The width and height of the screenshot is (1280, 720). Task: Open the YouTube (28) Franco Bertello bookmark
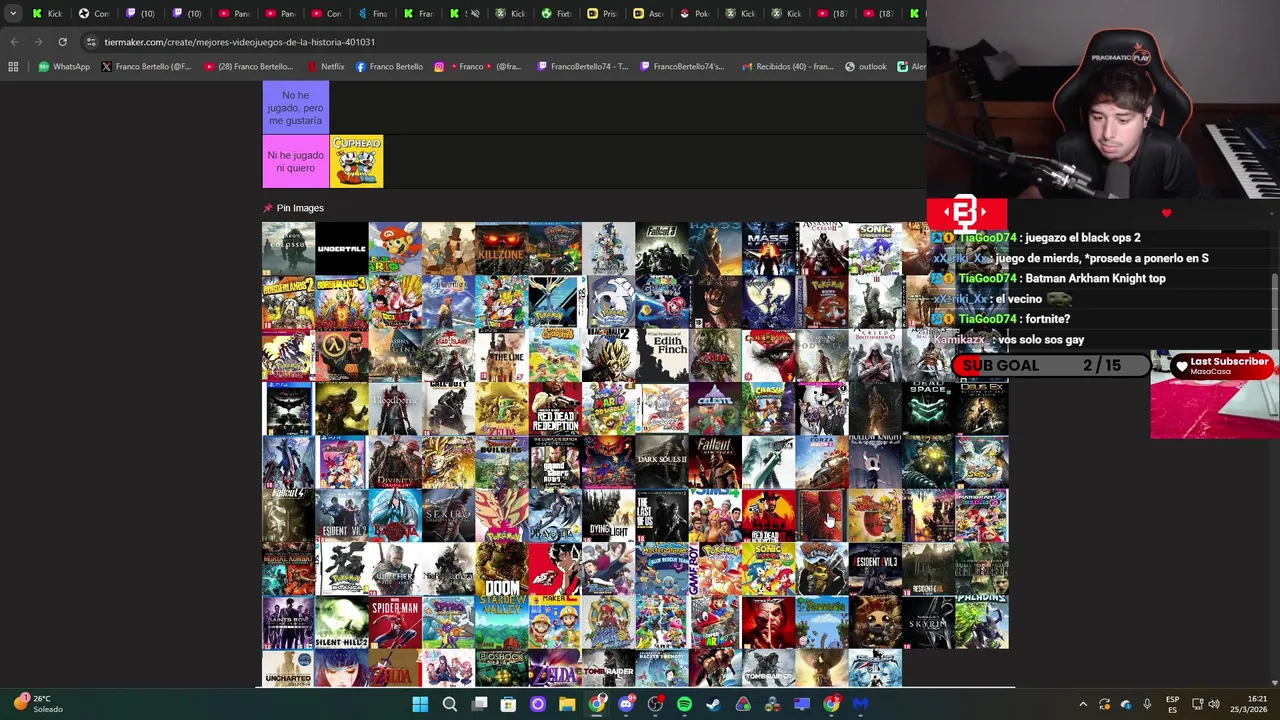[249, 67]
